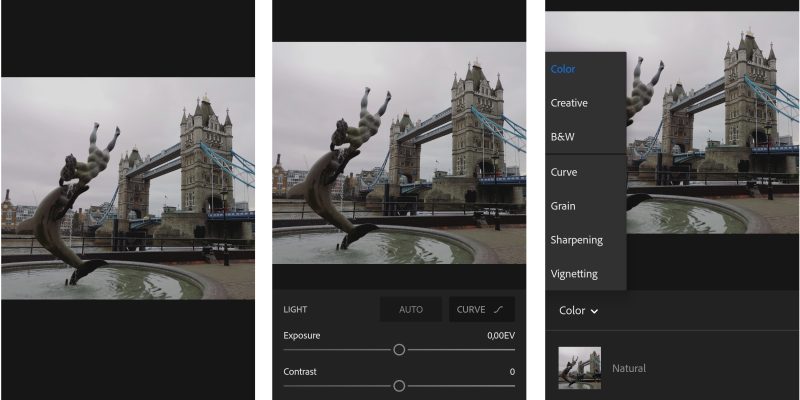Click the Contrast label text
This screenshot has height=400, width=800.
tap(300, 371)
